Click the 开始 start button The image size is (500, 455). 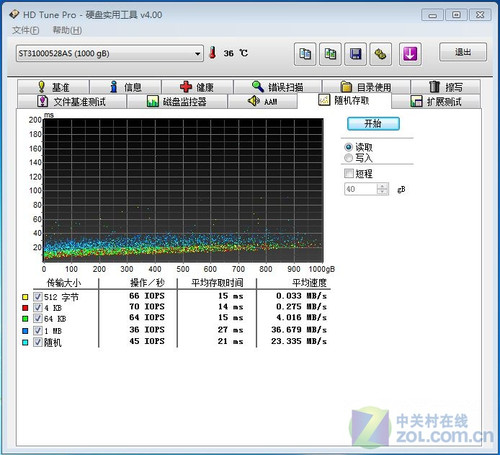pos(373,124)
